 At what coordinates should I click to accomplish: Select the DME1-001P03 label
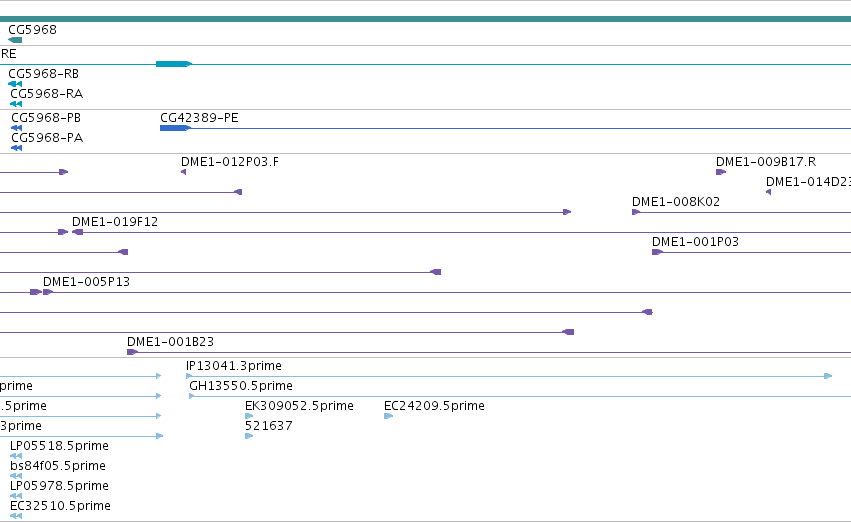695,242
